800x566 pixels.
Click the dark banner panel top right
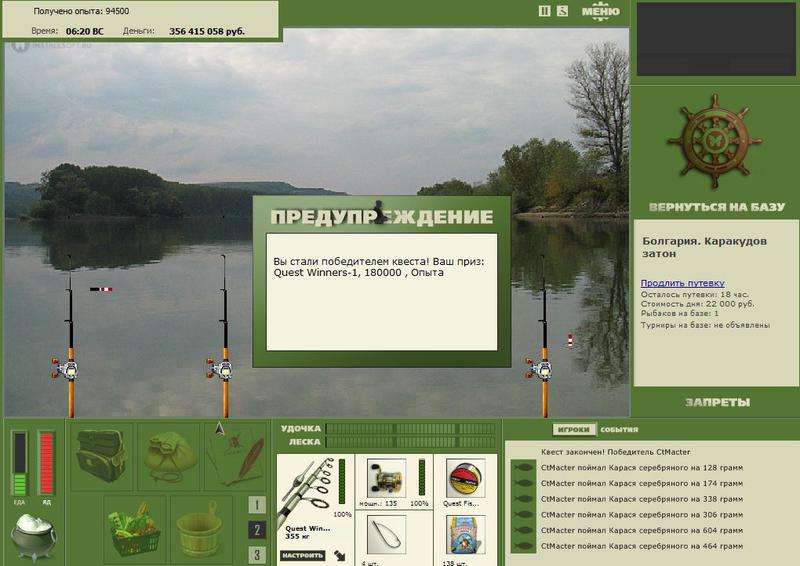pyautogui.click(x=716, y=39)
